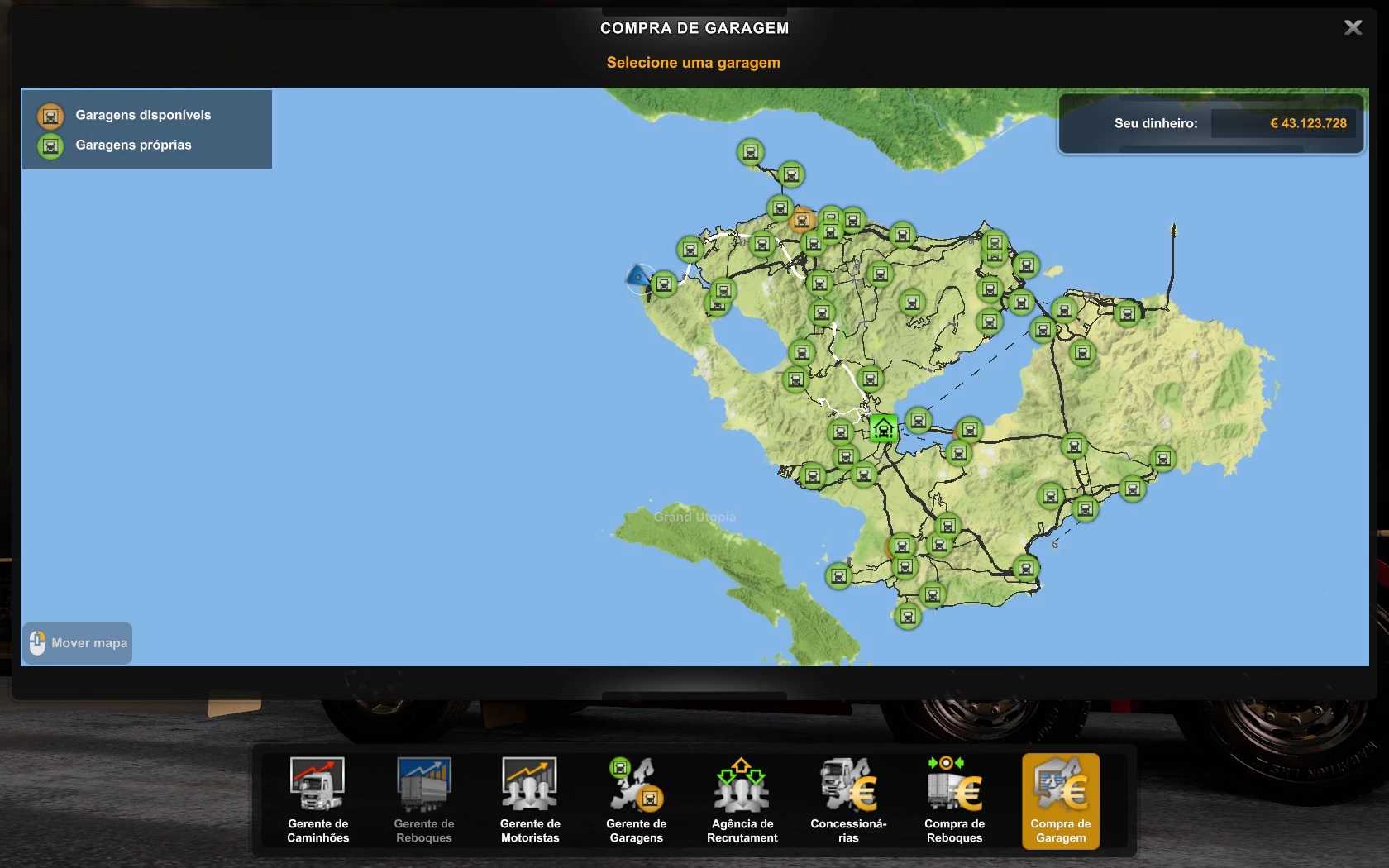Open Compra de Reboques
1389x868 pixels.
954,799
